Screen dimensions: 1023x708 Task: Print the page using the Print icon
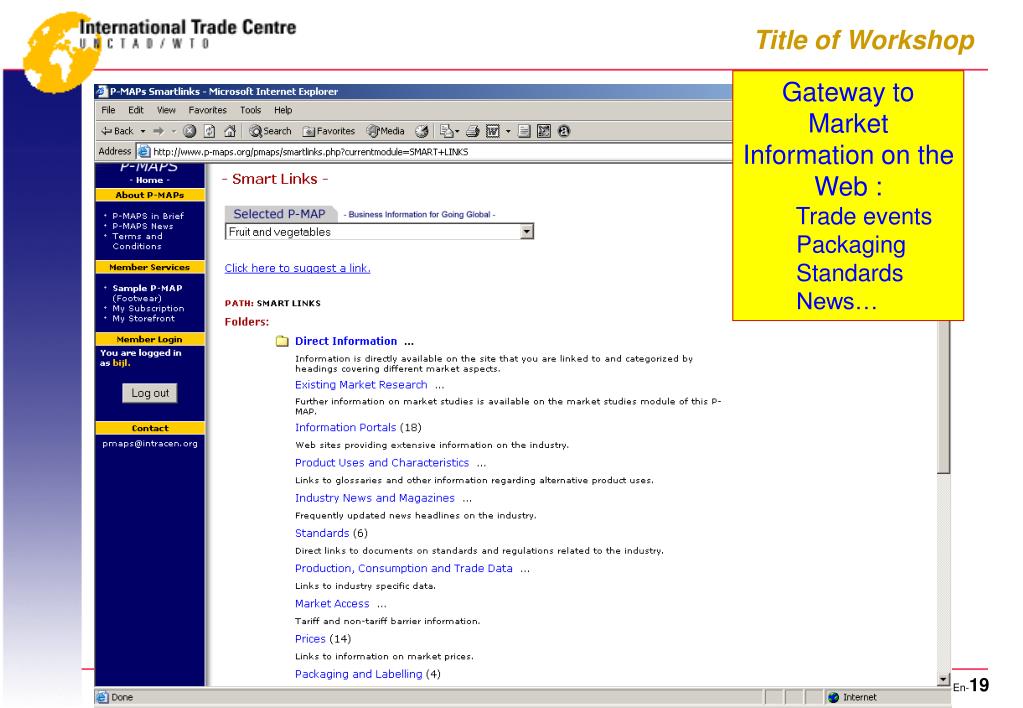tap(472, 131)
